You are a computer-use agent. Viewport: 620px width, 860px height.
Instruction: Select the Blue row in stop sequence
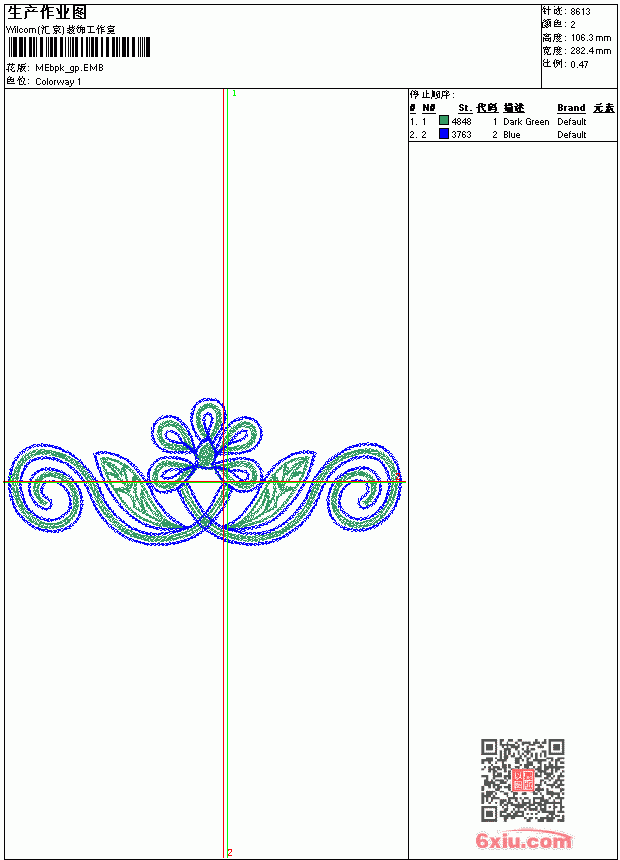click(x=512, y=134)
